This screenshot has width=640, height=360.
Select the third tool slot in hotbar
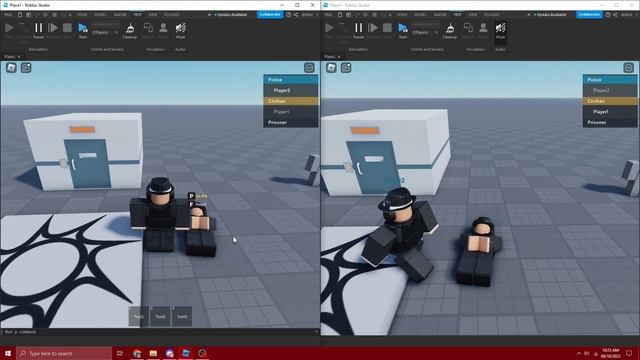(x=182, y=316)
